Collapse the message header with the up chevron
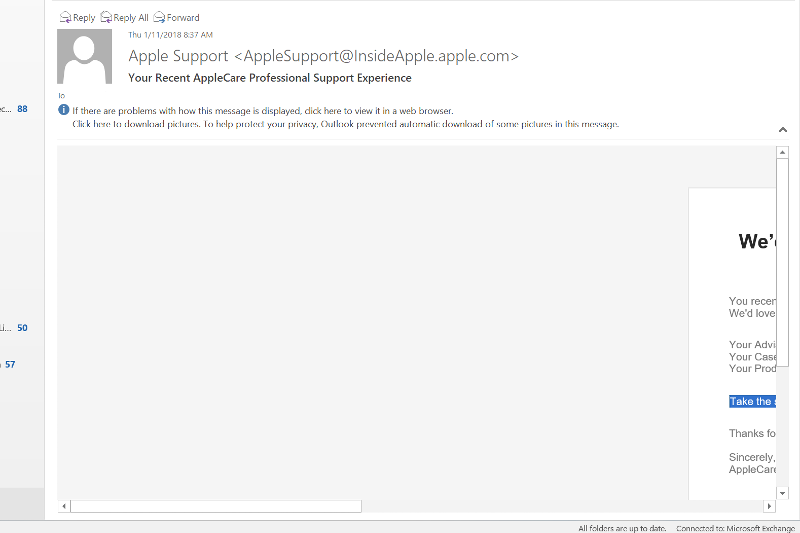Image resolution: width=800 pixels, height=533 pixels. click(783, 130)
